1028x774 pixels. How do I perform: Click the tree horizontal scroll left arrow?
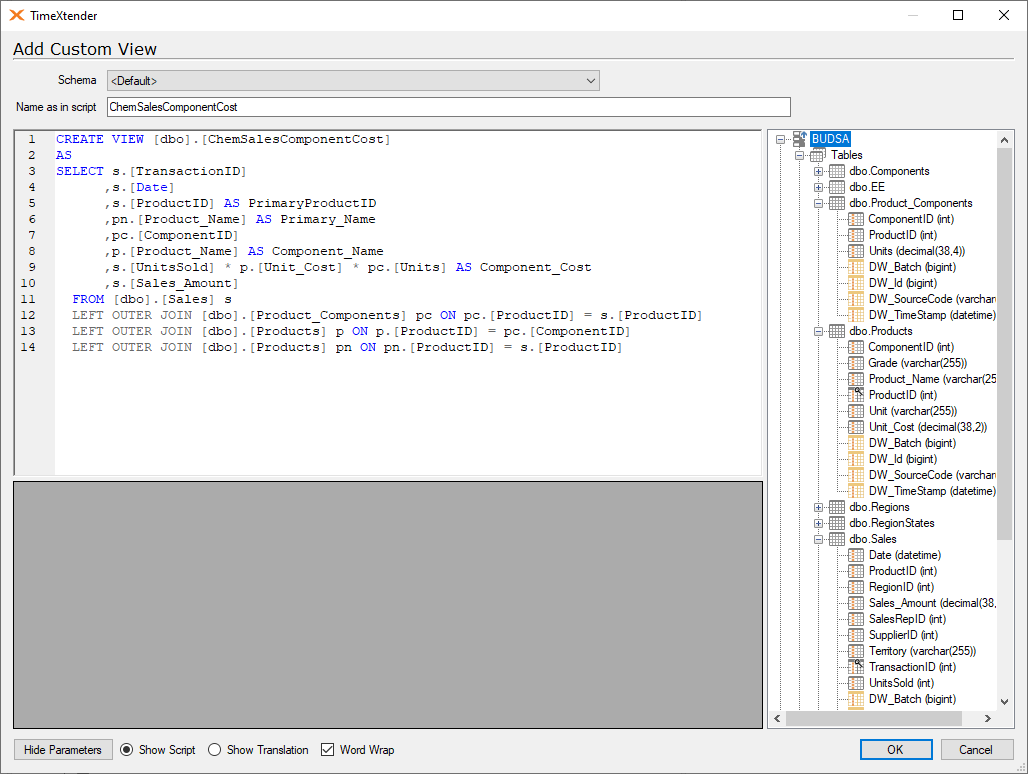pyautogui.click(x=778, y=718)
